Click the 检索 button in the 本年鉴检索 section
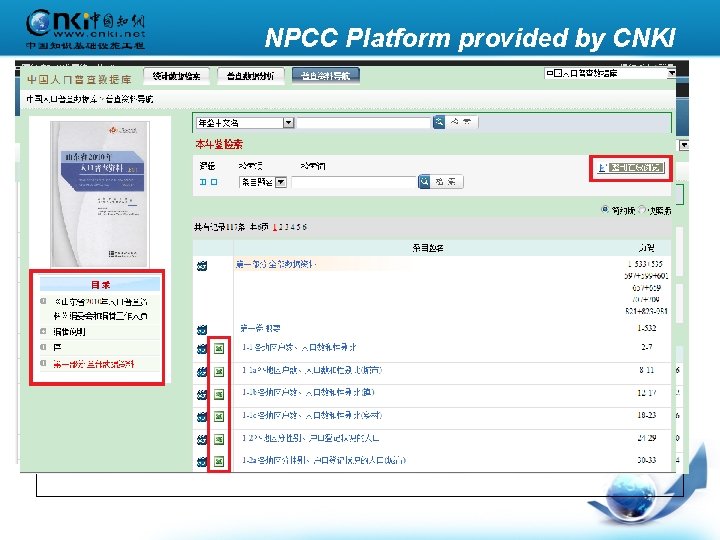Screen dimensions: 720x540 coord(447,182)
